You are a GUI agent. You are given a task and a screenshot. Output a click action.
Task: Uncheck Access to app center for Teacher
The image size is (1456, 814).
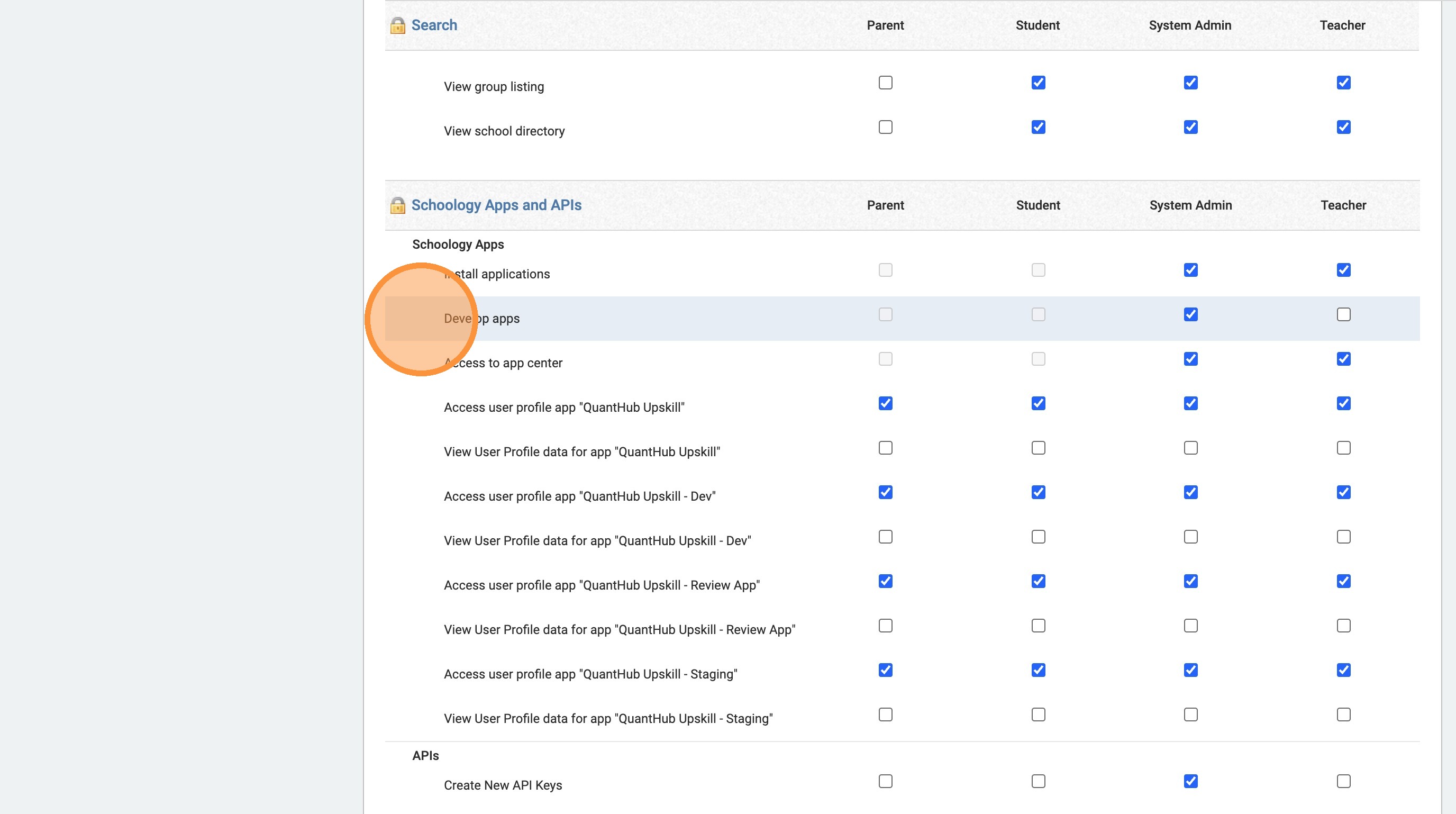coord(1343,359)
